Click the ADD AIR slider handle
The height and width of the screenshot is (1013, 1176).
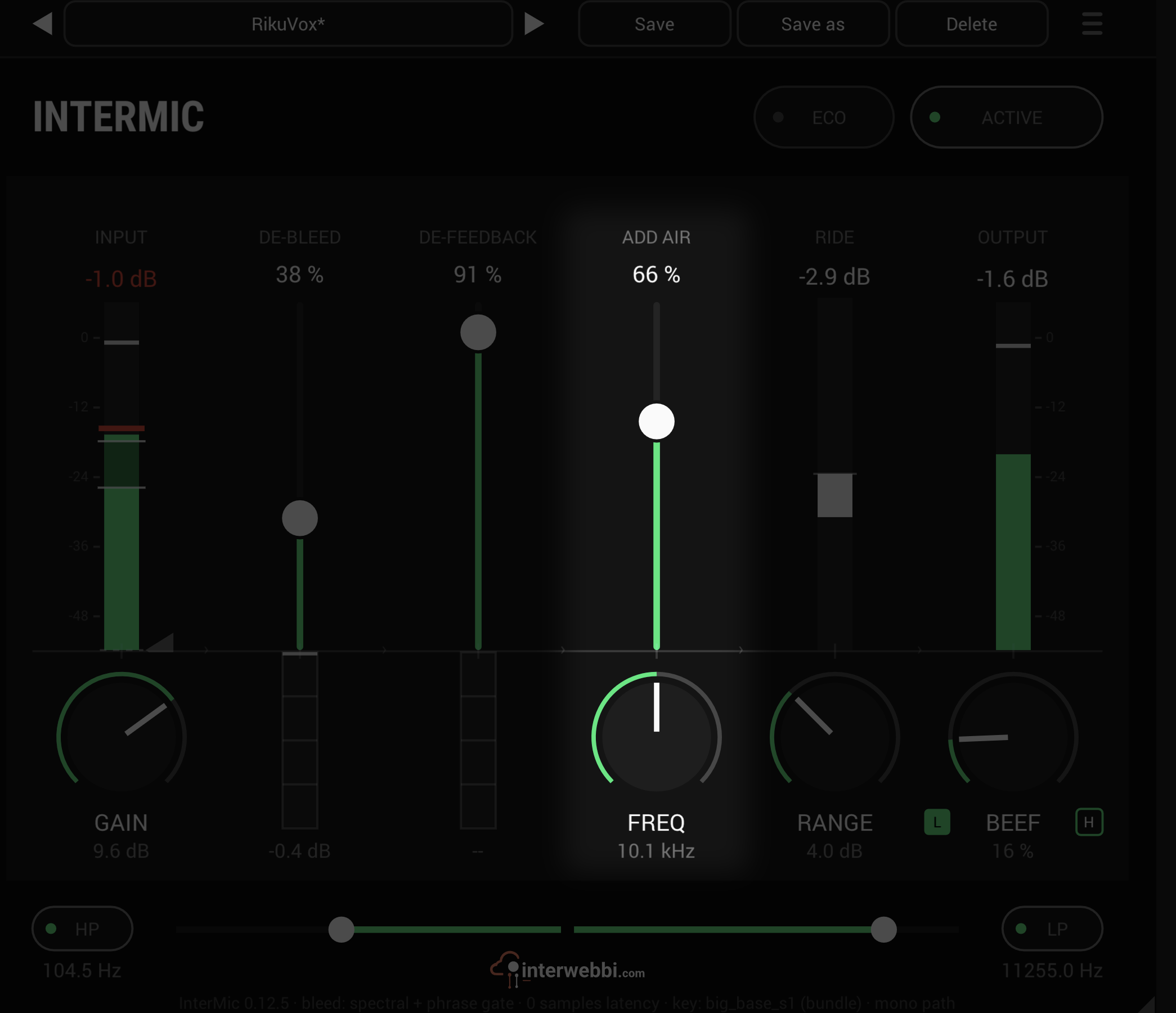[x=657, y=422]
